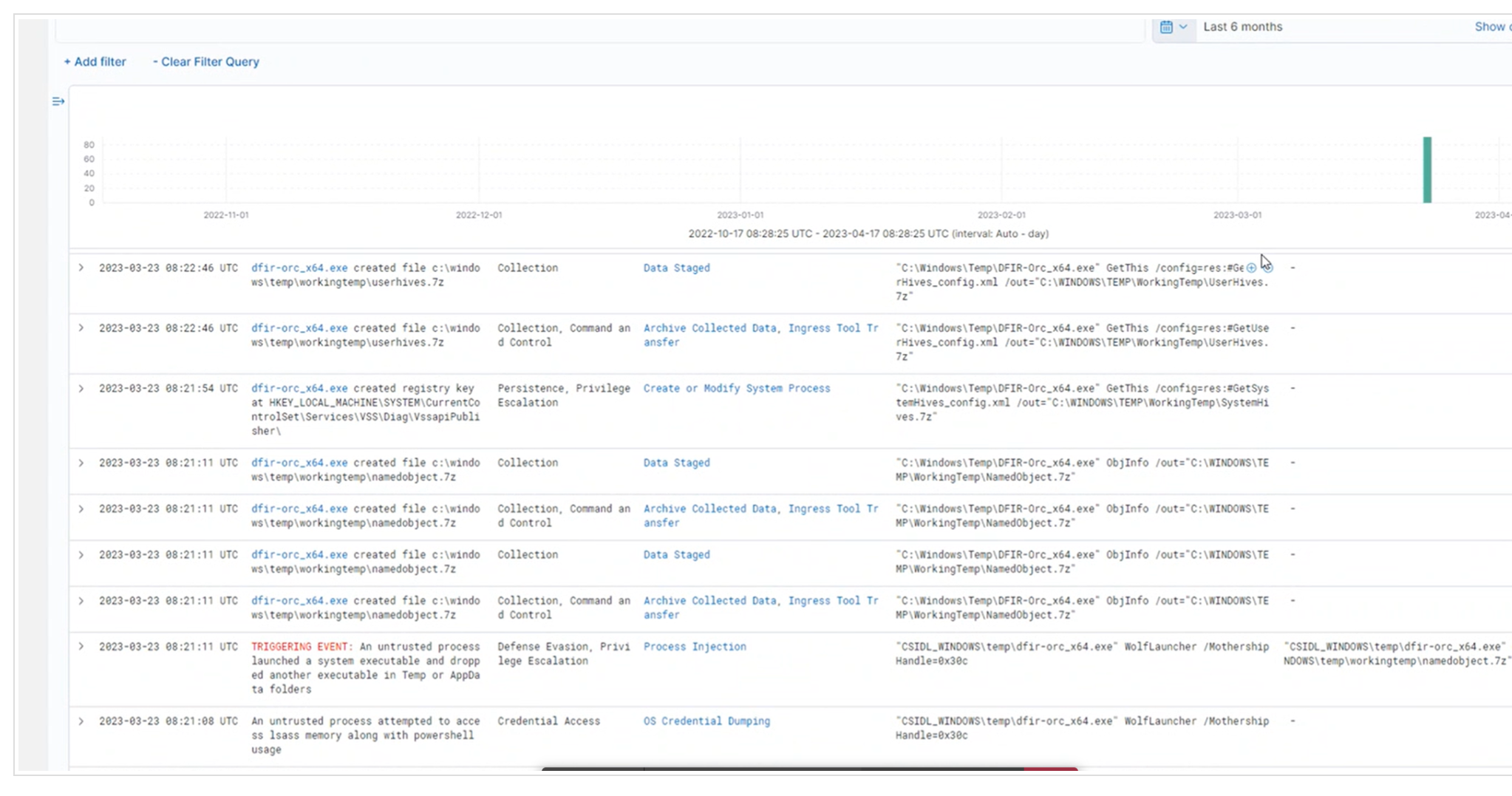
Task: Click Data Staged link in the top row
Action: pyautogui.click(x=675, y=268)
